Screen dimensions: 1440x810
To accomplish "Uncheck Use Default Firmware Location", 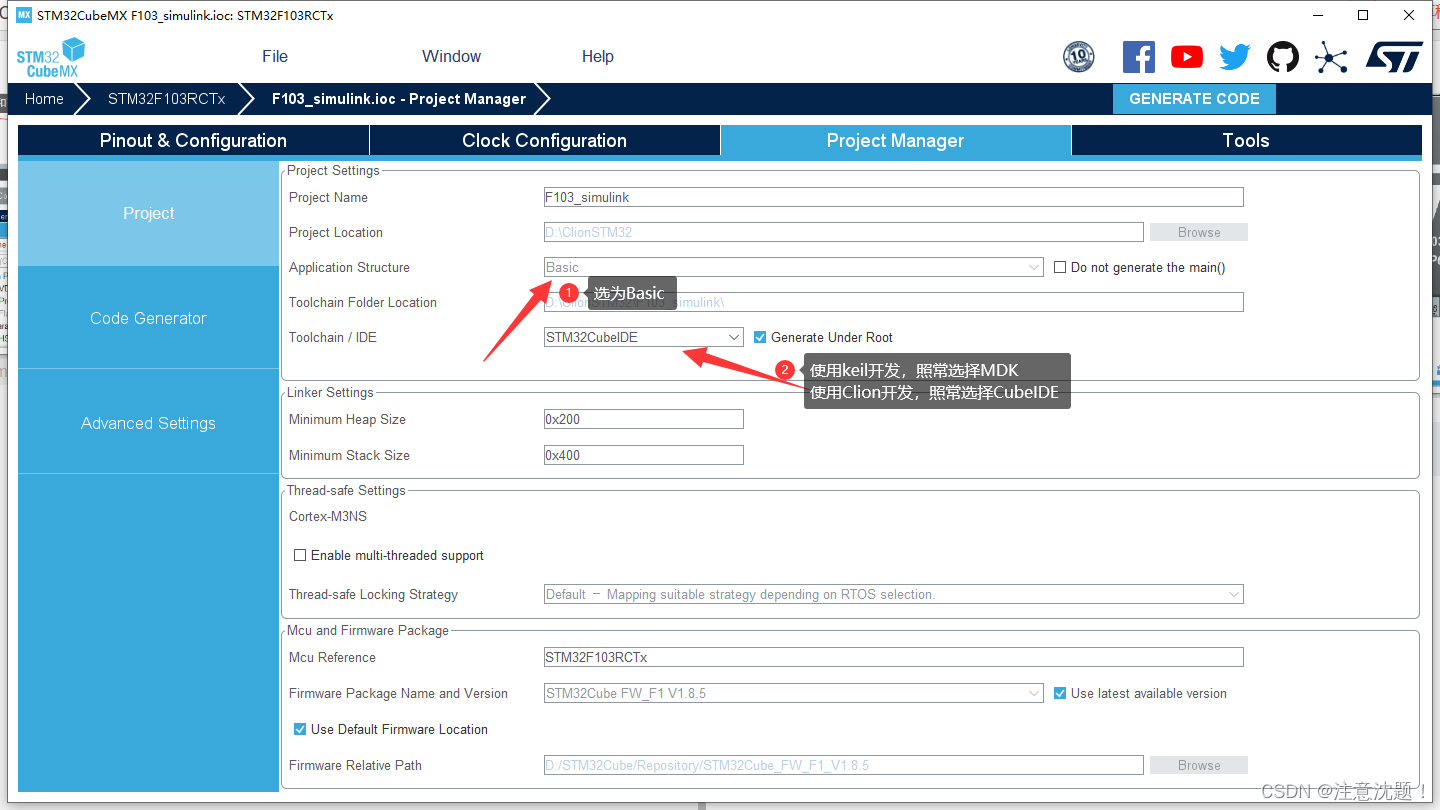I will (300, 729).
